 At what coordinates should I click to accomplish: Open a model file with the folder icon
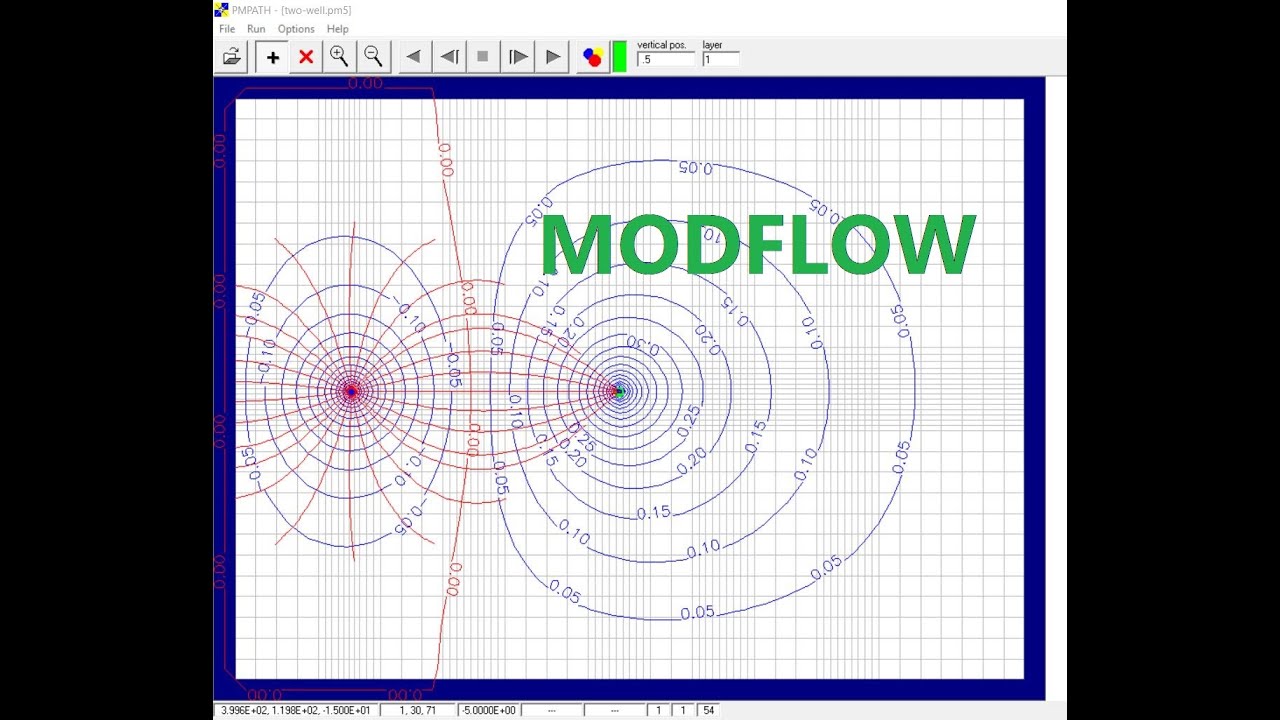tap(231, 57)
